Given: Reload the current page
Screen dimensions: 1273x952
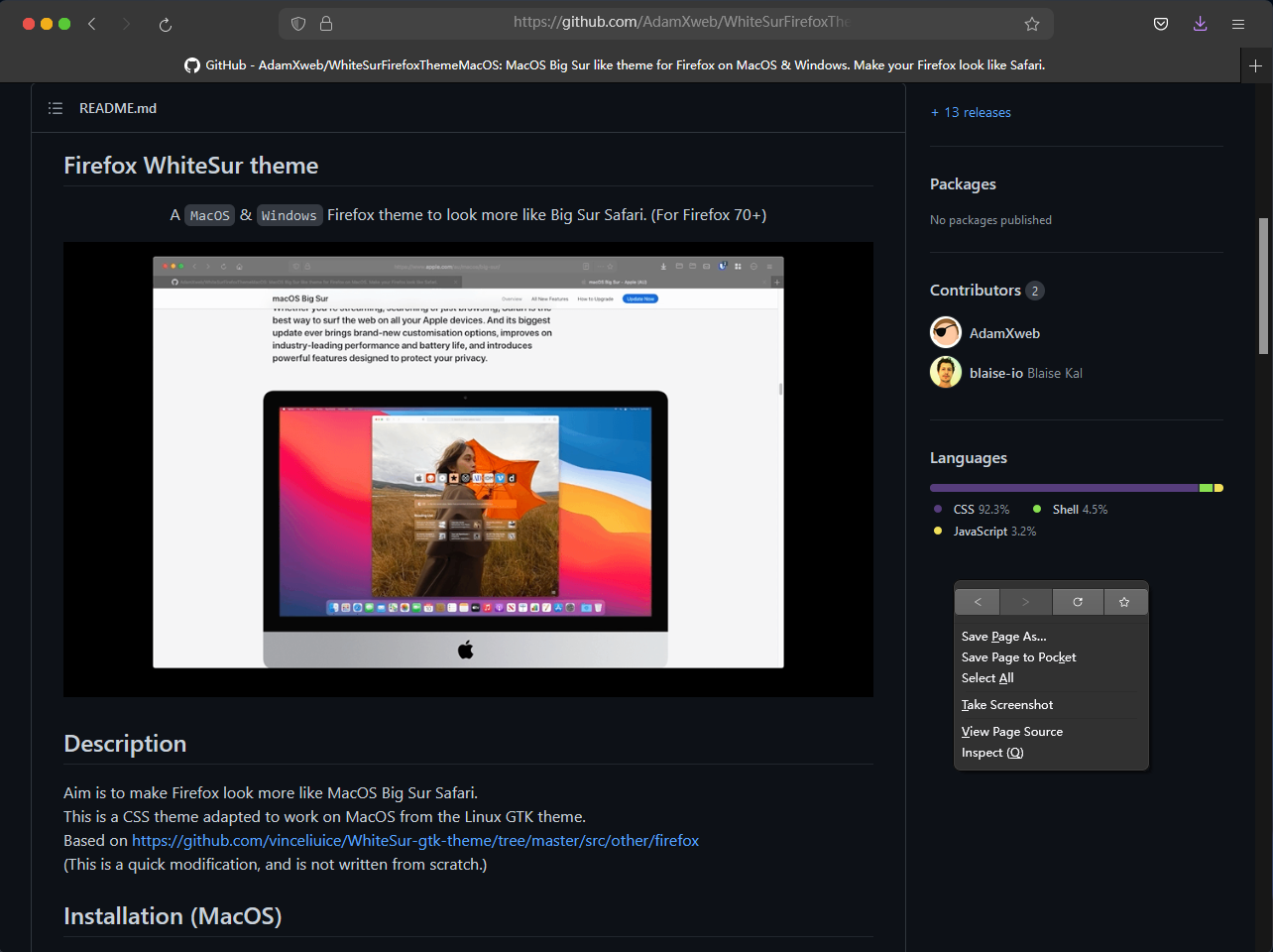Looking at the screenshot, I should click(x=165, y=23).
